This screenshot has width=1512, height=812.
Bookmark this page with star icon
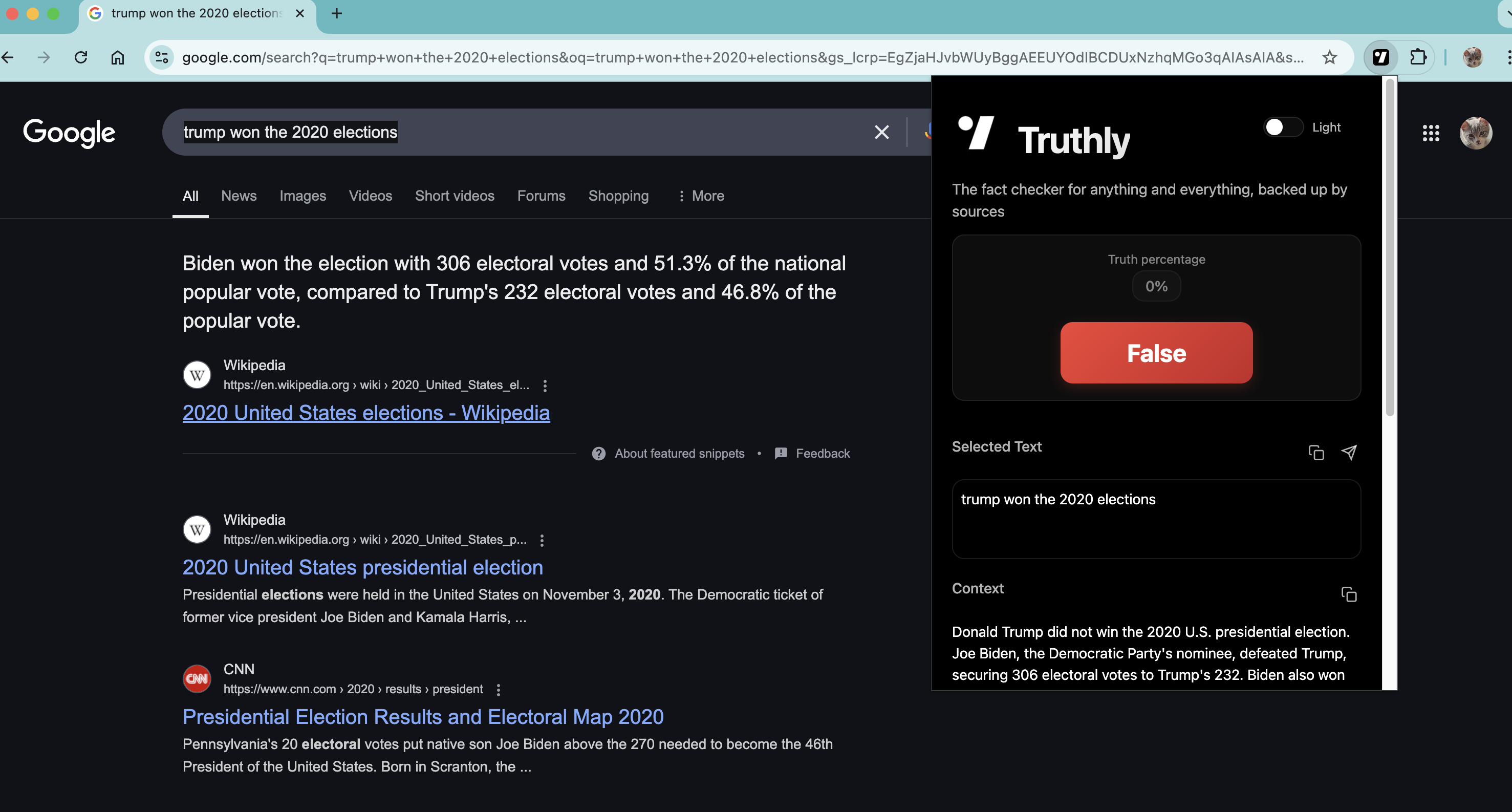[1329, 57]
